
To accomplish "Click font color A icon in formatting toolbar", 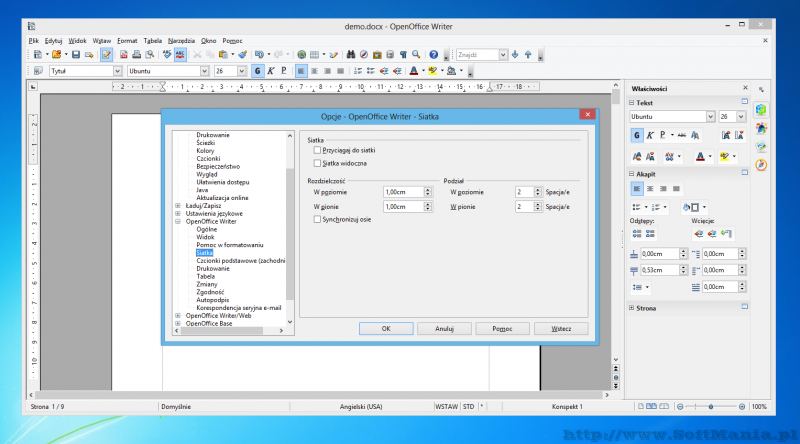I will (414, 71).
